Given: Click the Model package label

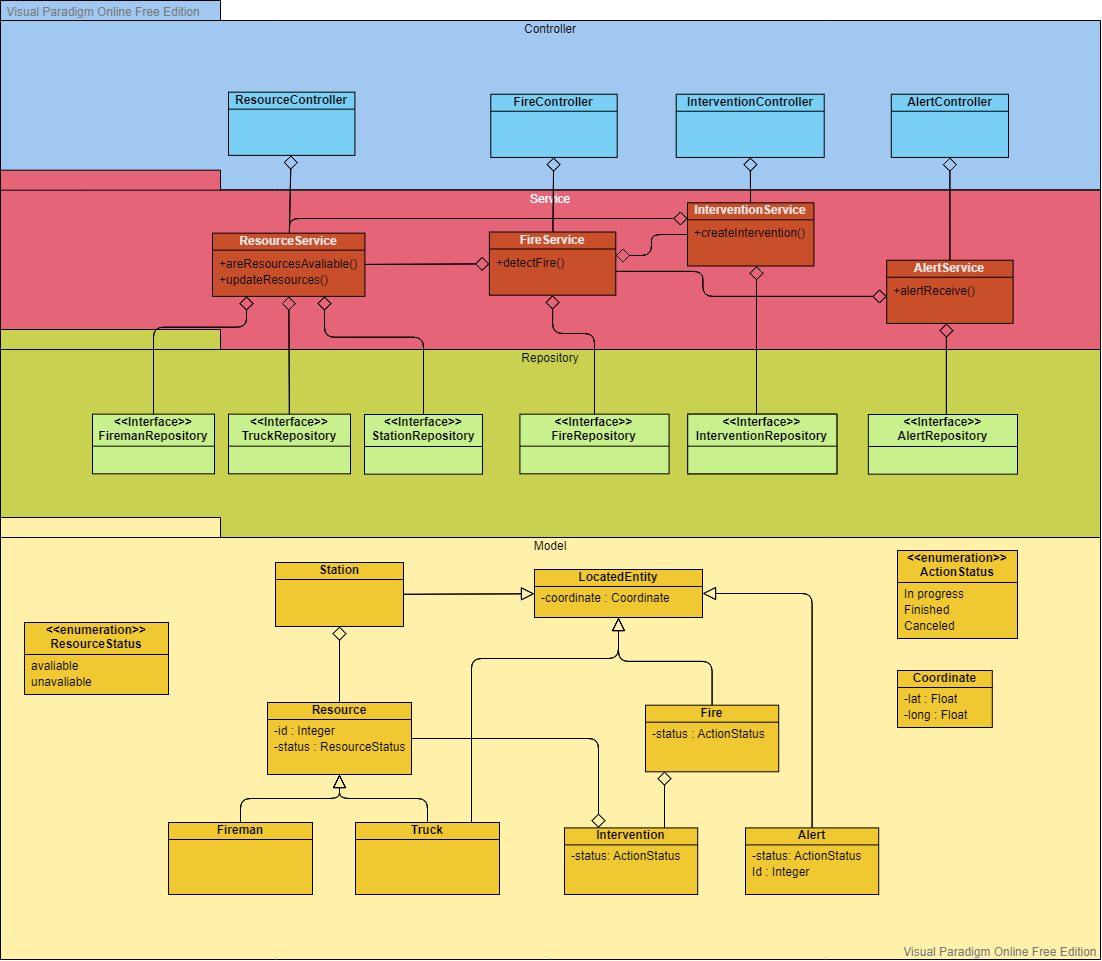Looking at the screenshot, I should pos(549,546).
